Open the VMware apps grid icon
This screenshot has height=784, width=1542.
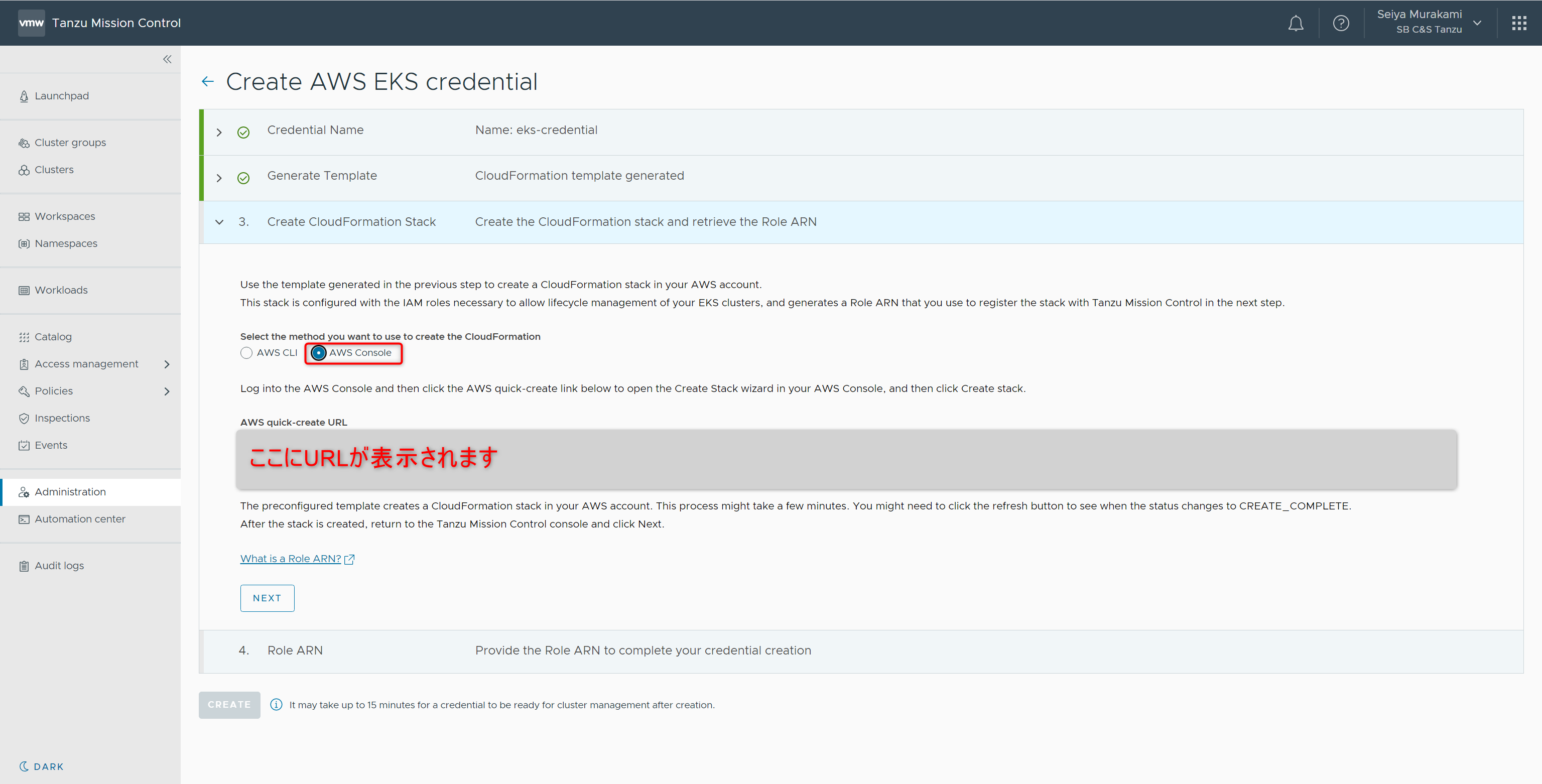pos(1518,24)
